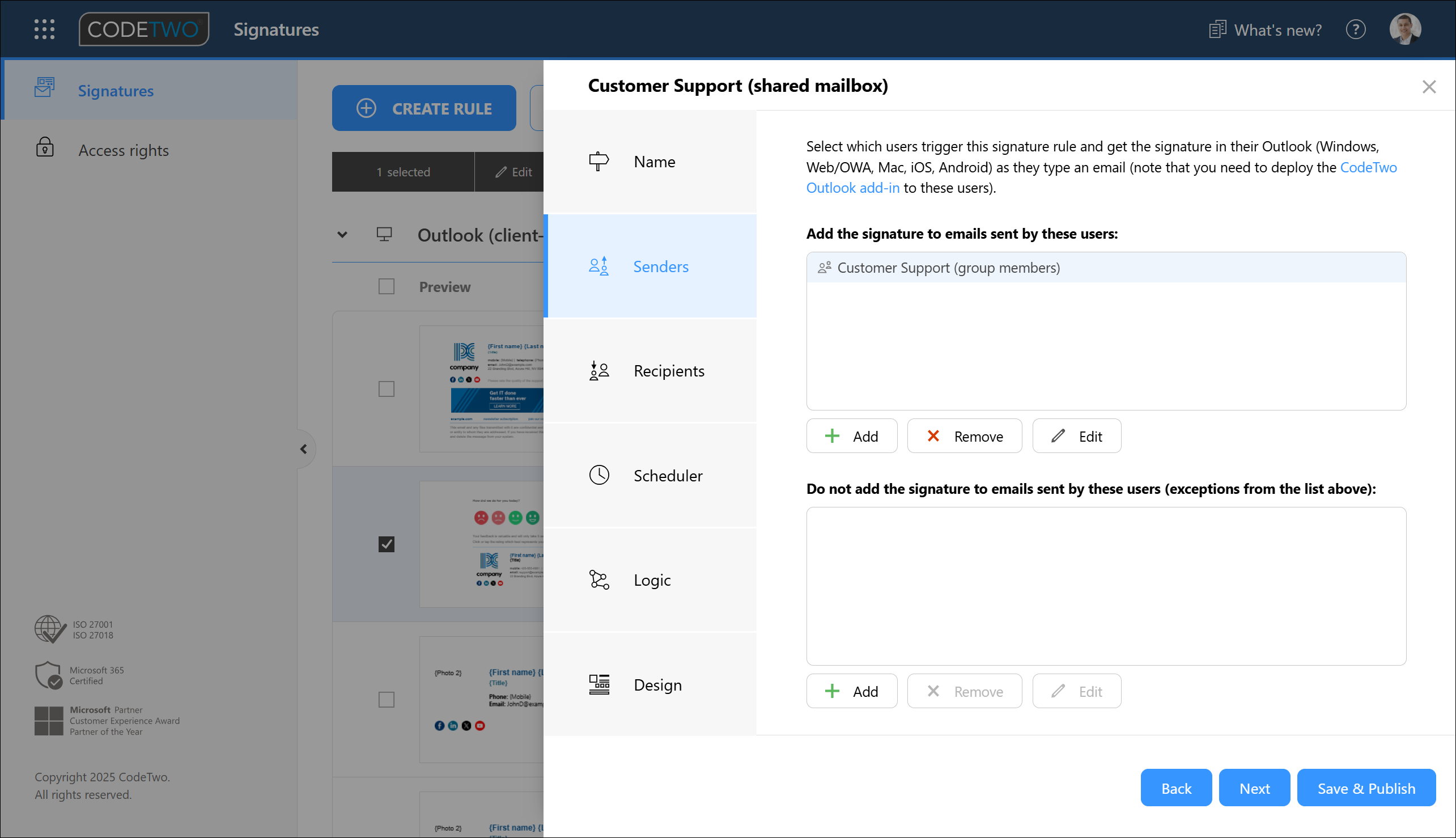Open the Senders step
The width and height of the screenshot is (1456, 838).
pos(650,266)
